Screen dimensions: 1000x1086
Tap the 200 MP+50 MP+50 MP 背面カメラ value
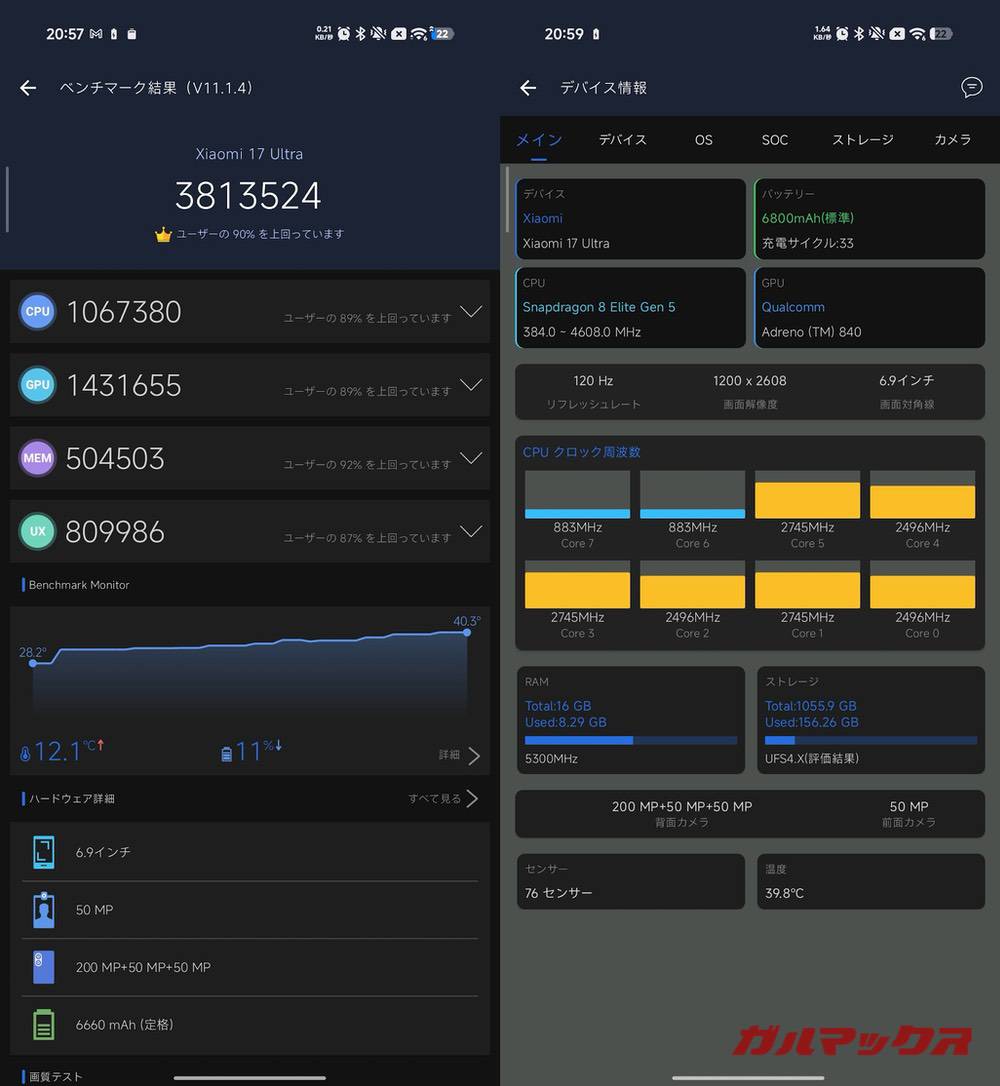pos(682,807)
